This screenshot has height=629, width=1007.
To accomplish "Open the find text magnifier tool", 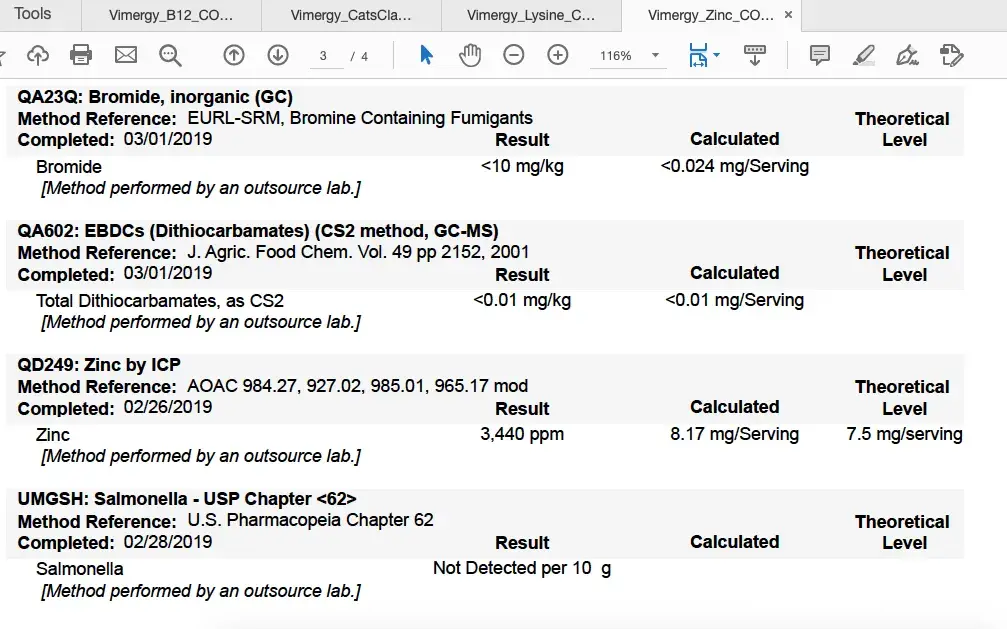I will tap(171, 56).
